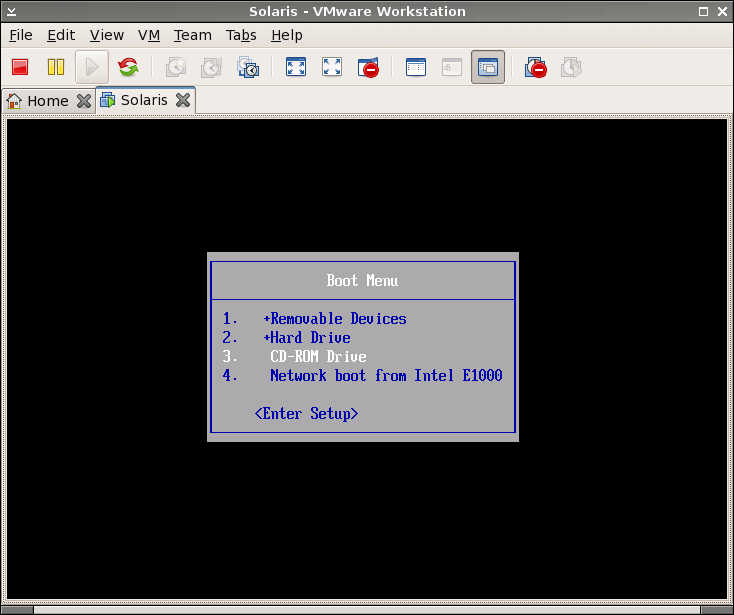Open the File menu
The height and width of the screenshot is (615, 734).
pyautogui.click(x=21, y=35)
